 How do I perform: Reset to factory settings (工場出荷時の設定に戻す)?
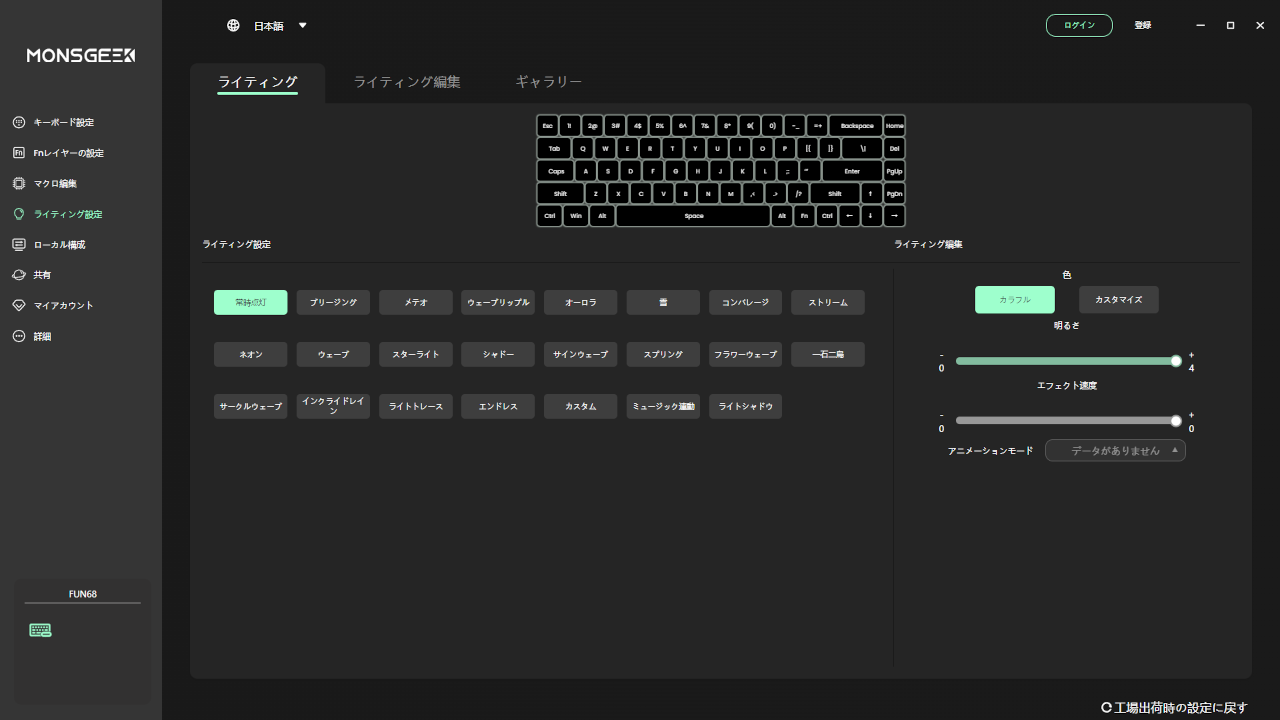point(1174,708)
